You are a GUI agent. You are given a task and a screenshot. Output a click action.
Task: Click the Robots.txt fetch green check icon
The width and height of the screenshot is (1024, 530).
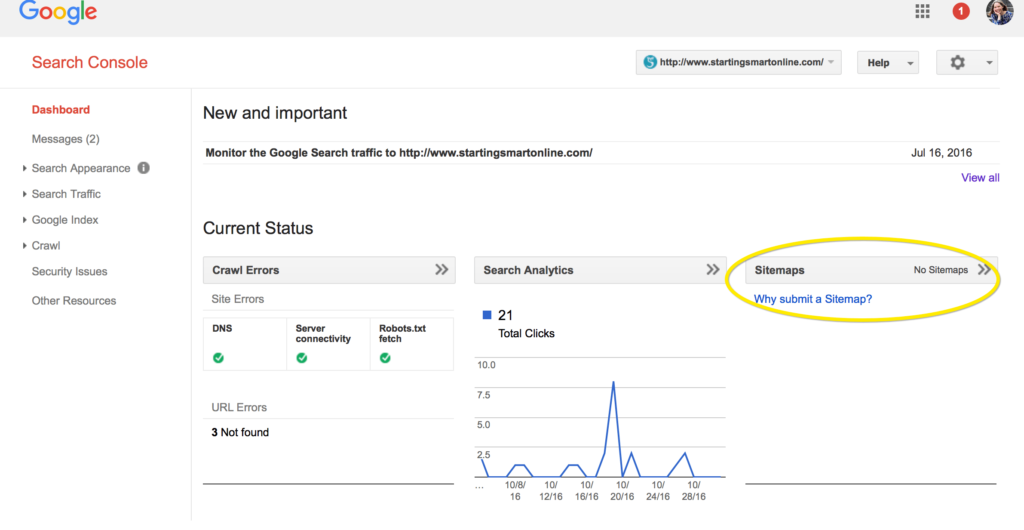click(x=385, y=358)
